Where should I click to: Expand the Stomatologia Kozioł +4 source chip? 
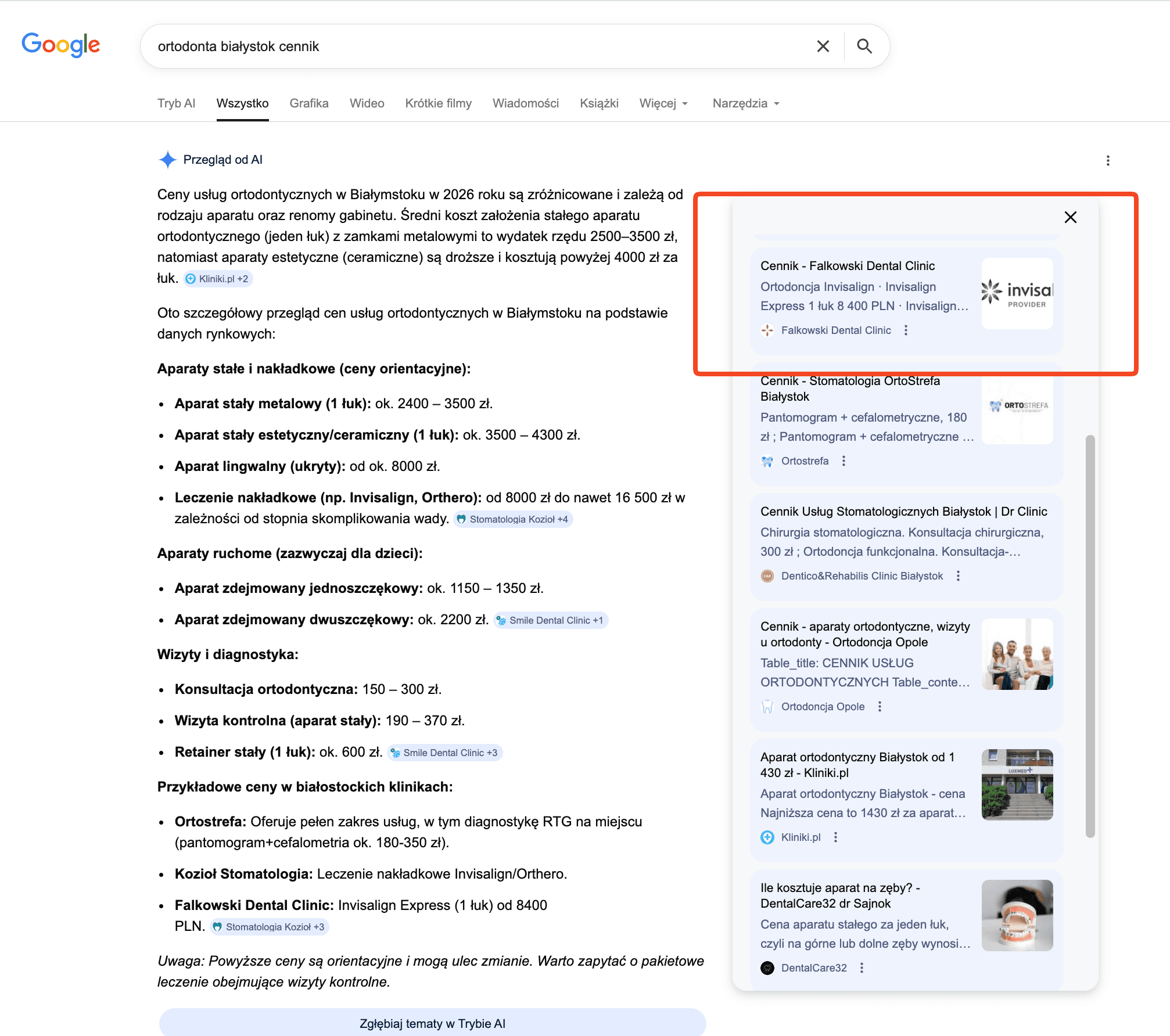point(513,519)
